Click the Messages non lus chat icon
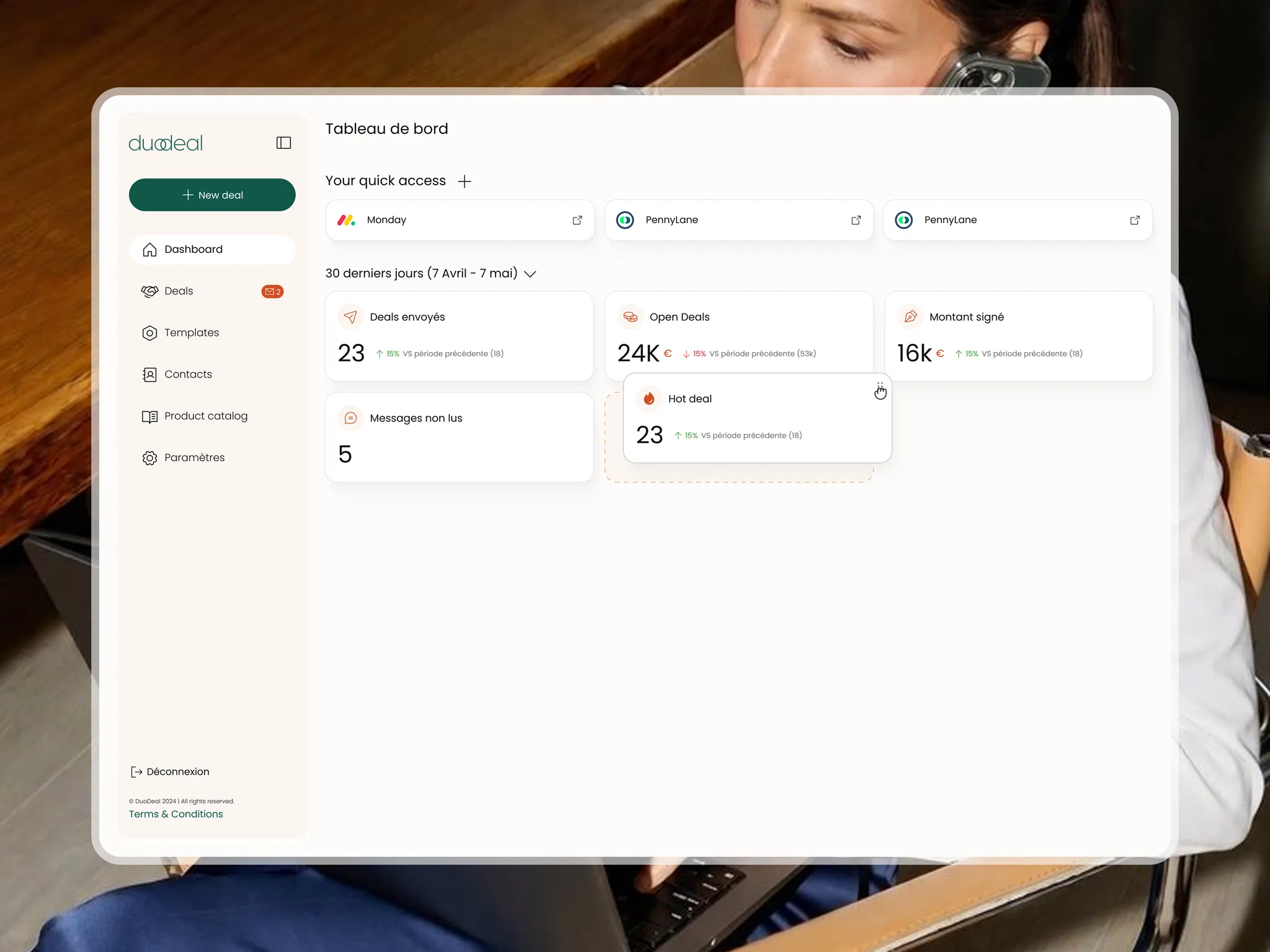This screenshot has width=1270, height=952. (x=350, y=418)
